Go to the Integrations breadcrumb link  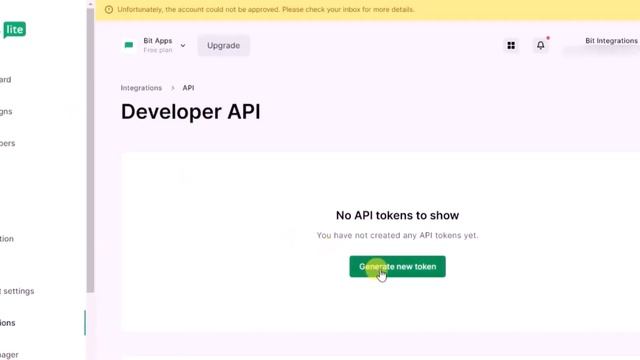click(x=141, y=88)
